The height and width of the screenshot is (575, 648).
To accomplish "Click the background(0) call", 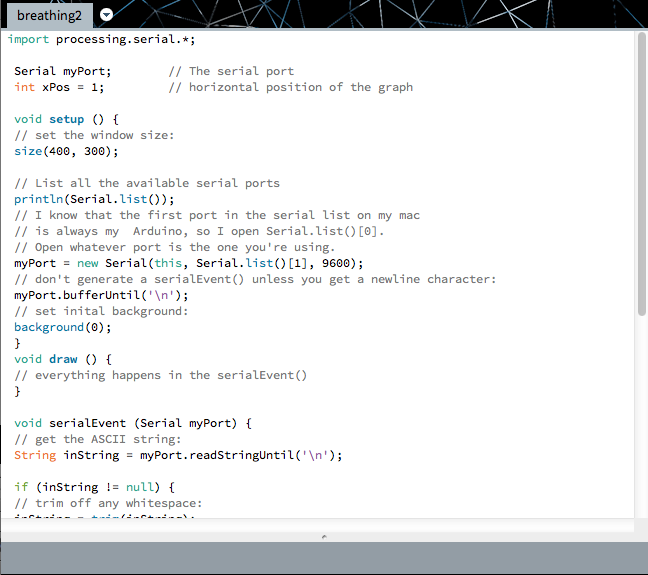I will point(62,327).
